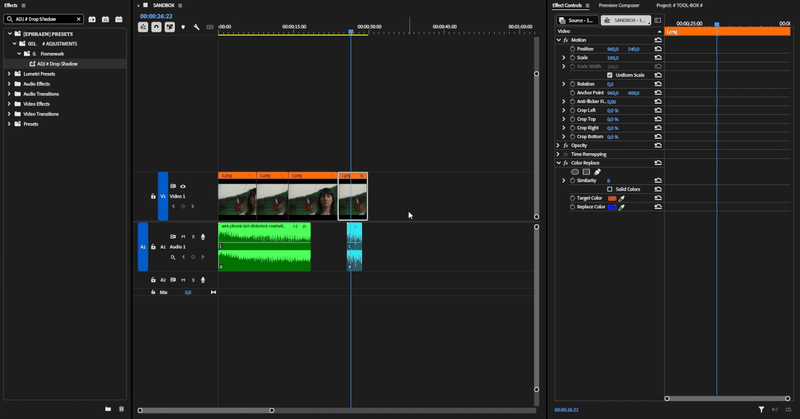The width and height of the screenshot is (800, 419).
Task: Uncheck the Uniform Scale checkbox
Action: point(610,75)
